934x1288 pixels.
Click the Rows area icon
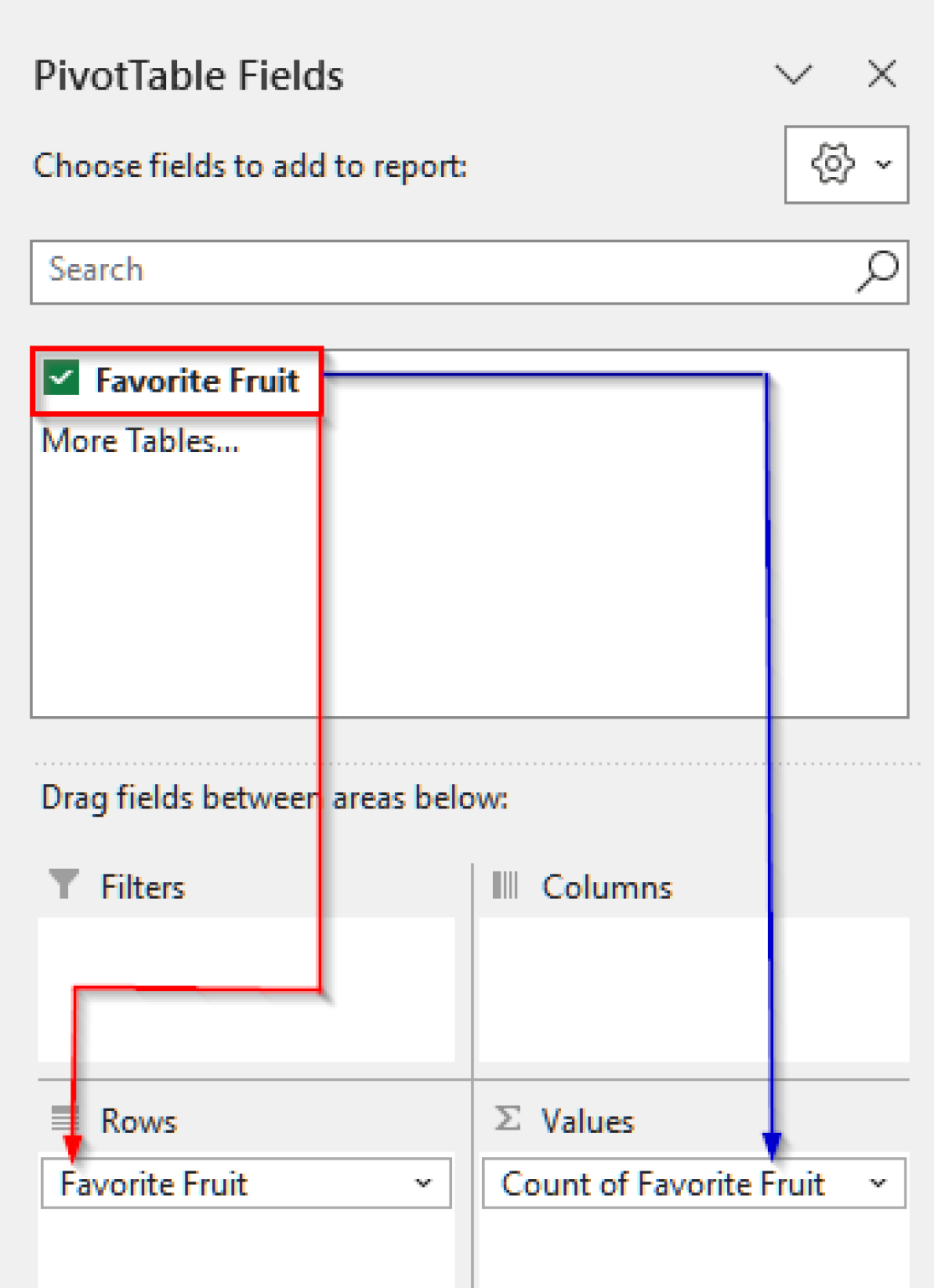[x=65, y=1119]
